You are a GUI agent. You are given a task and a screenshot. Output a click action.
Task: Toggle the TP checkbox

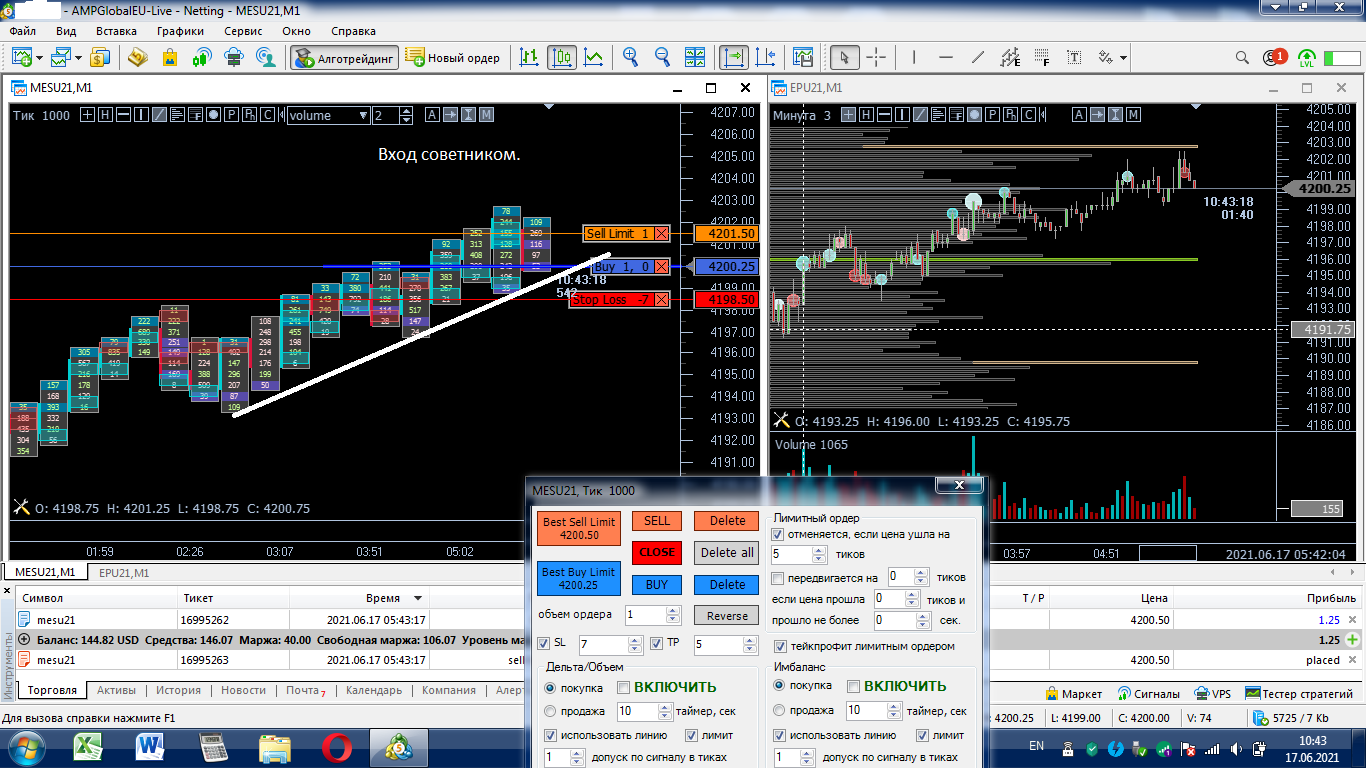(x=657, y=643)
